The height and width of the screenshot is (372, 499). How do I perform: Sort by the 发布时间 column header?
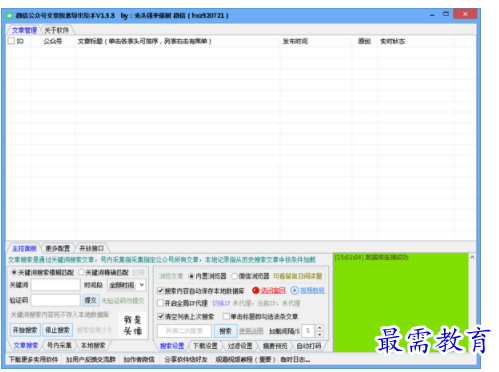point(295,41)
